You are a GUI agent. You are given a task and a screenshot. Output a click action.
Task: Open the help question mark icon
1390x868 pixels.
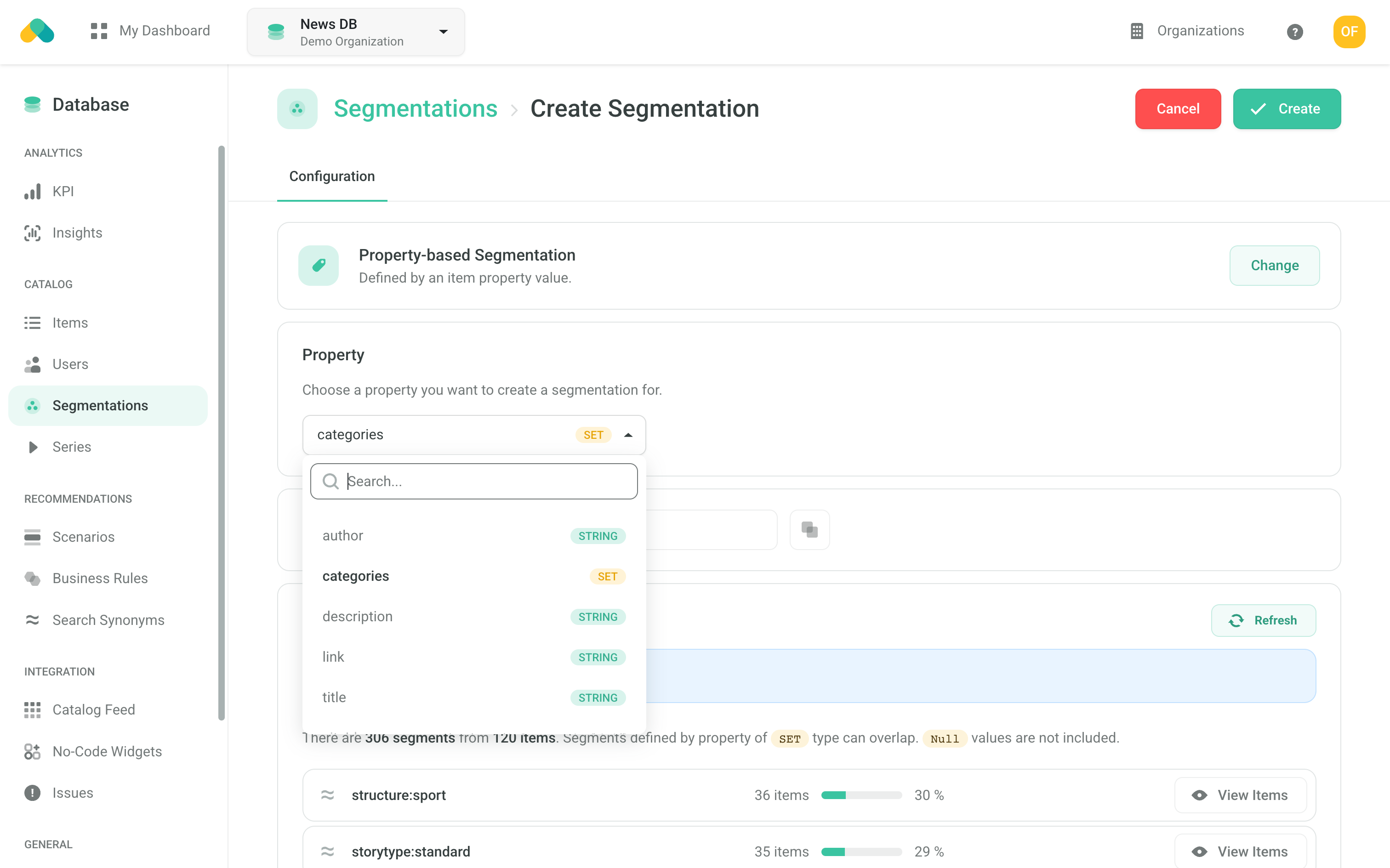point(1295,32)
